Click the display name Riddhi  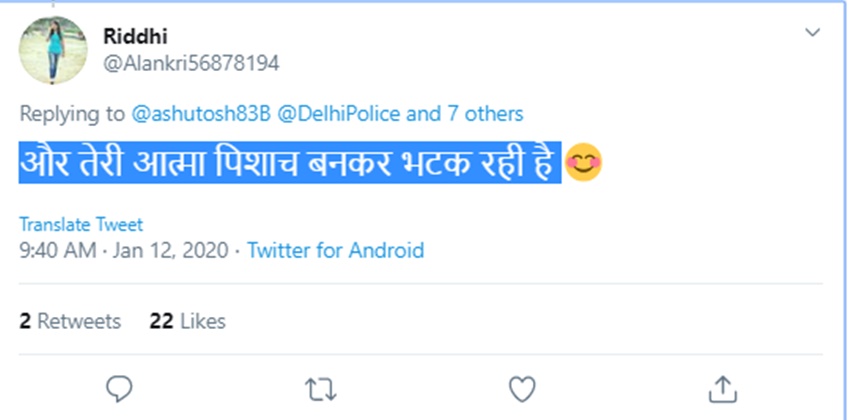tap(131, 36)
